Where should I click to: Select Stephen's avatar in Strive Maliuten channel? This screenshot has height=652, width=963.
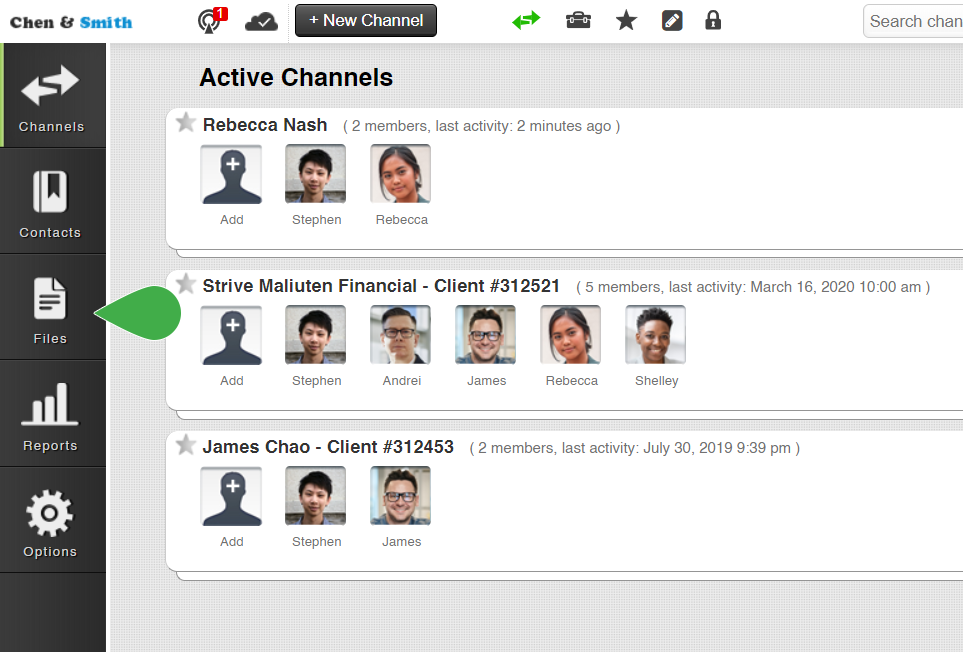pos(316,335)
